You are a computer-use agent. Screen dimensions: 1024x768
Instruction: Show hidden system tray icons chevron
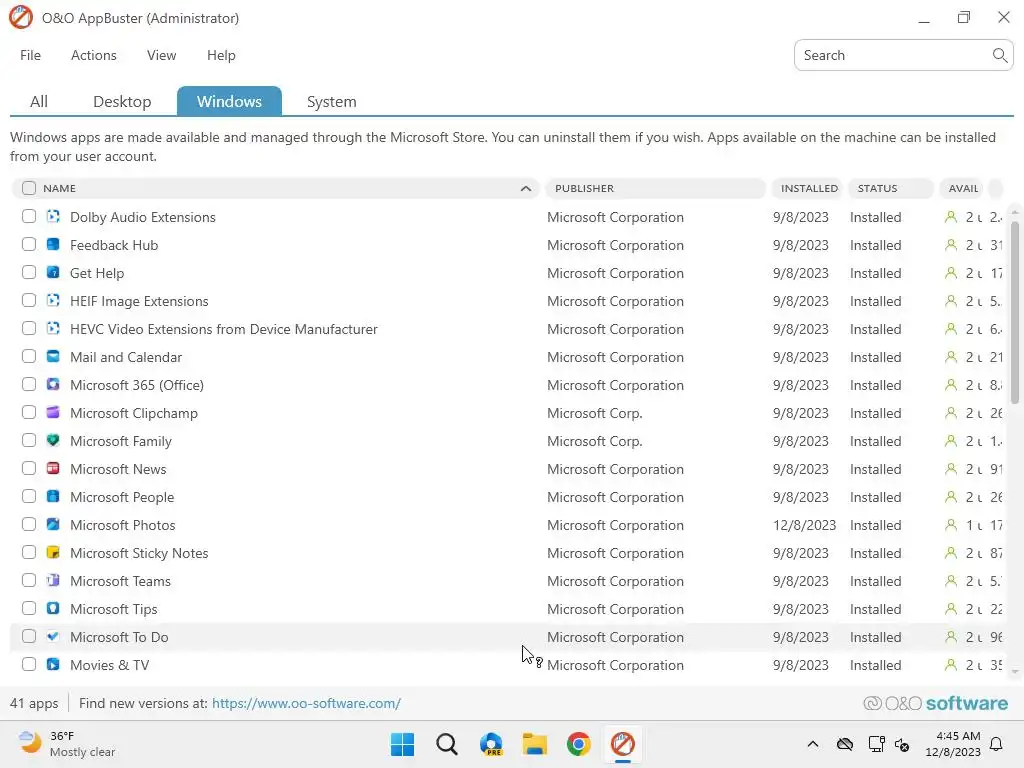click(x=812, y=744)
